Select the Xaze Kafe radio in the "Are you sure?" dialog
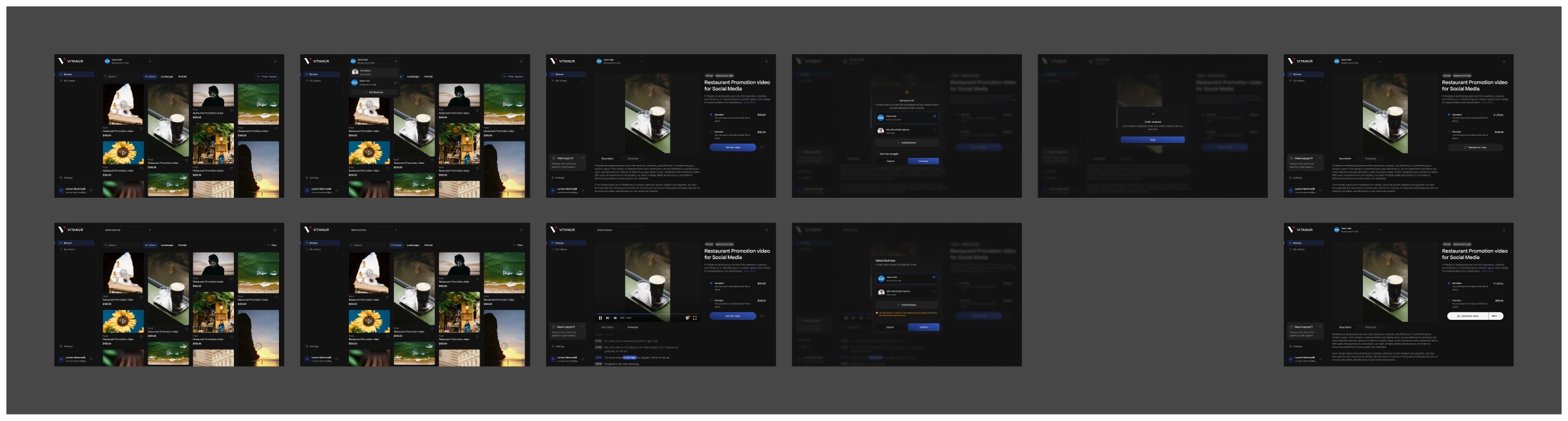The image size is (1568, 421). (935, 116)
